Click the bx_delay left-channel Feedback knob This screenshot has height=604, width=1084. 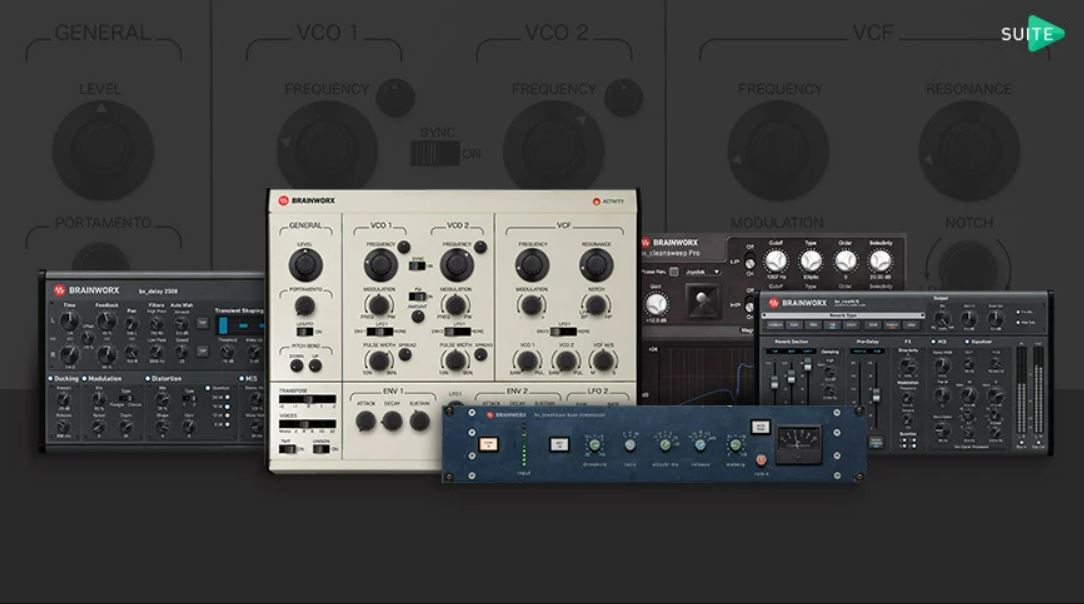pyautogui.click(x=106, y=321)
